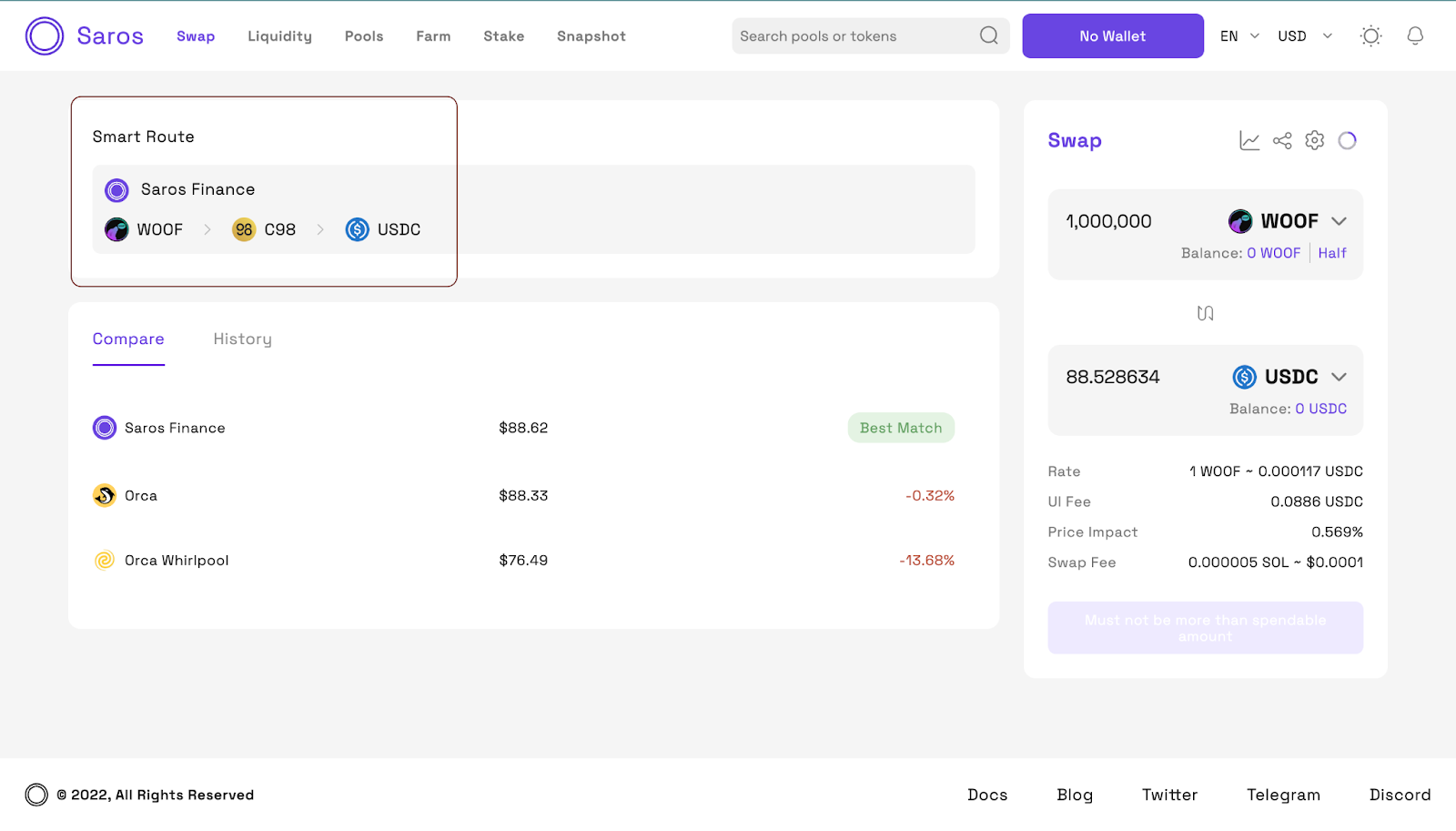Viewport: 1456px width, 831px height.
Task: Open the EN language dropdown
Action: [x=1239, y=36]
